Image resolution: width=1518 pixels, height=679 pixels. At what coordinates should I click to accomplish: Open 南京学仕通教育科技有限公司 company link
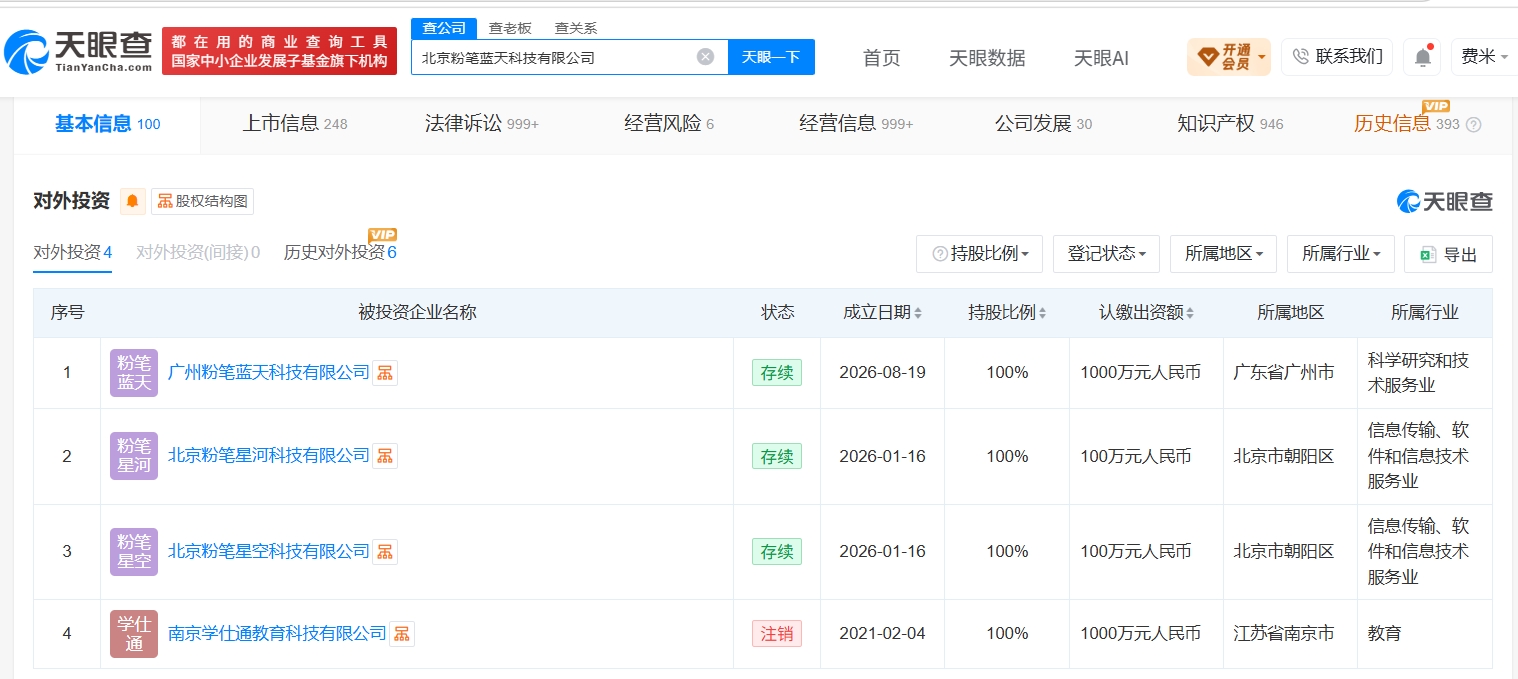pyautogui.click(x=277, y=633)
